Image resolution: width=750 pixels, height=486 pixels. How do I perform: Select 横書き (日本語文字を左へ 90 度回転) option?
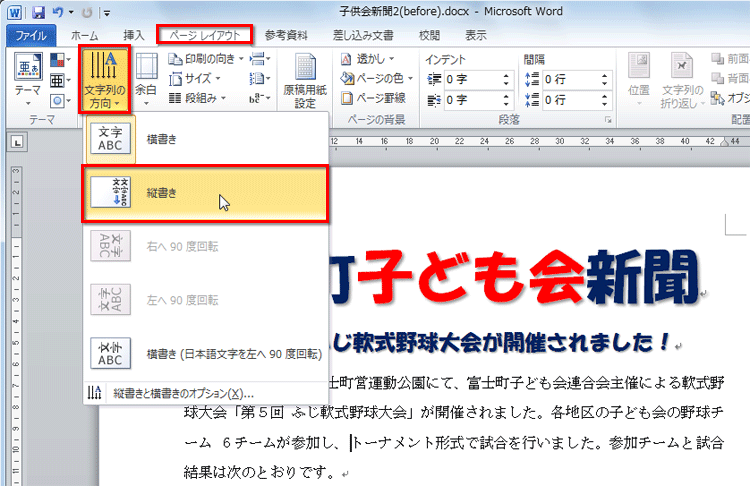coord(205,354)
